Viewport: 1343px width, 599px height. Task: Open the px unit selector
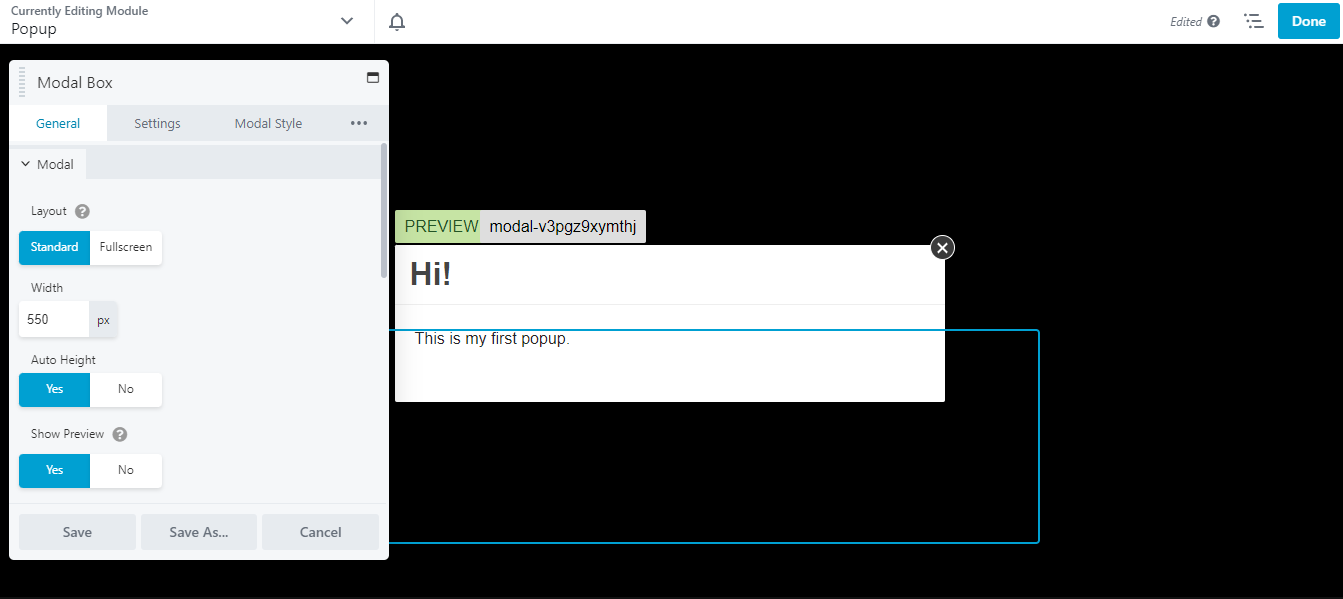pos(103,320)
